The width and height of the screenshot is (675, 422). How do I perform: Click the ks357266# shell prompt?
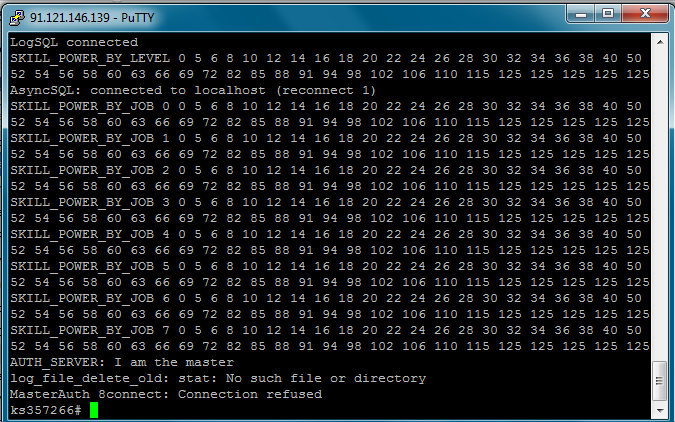click(46, 410)
